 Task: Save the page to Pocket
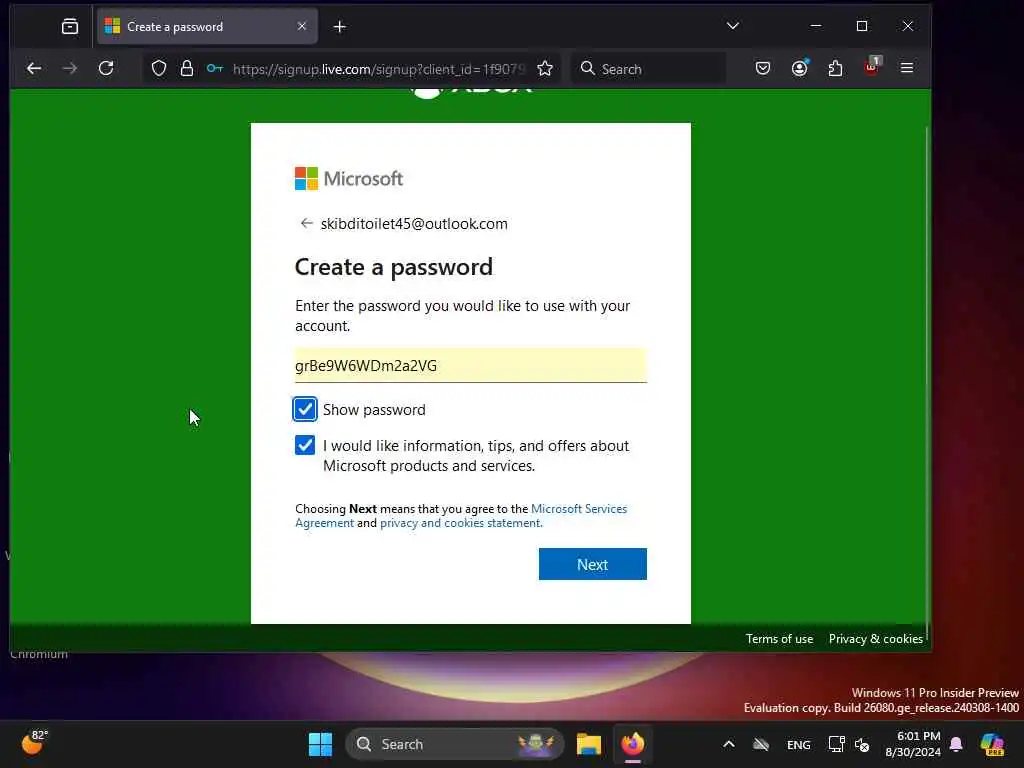pos(763,68)
